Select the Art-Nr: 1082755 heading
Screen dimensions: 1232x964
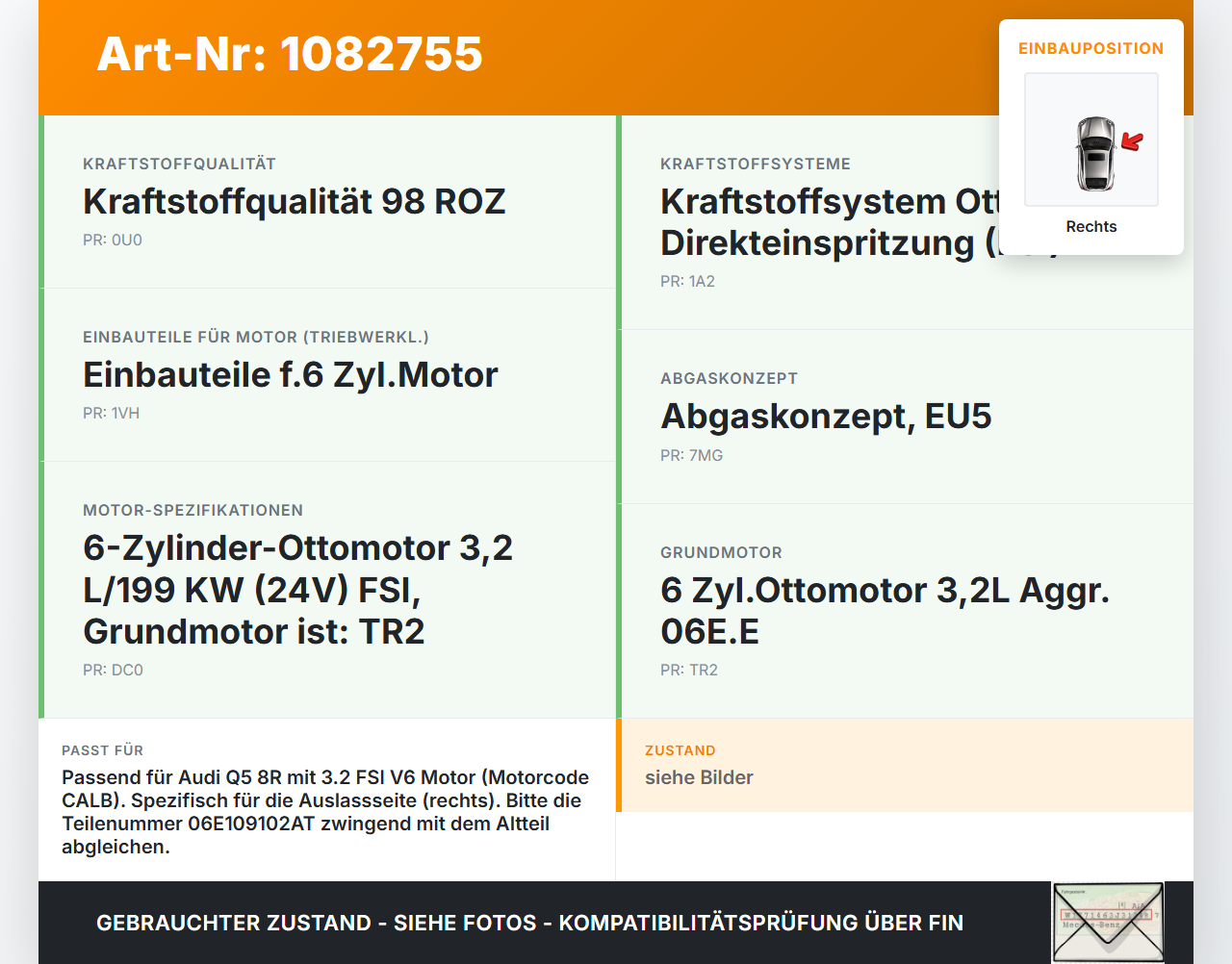coord(290,54)
